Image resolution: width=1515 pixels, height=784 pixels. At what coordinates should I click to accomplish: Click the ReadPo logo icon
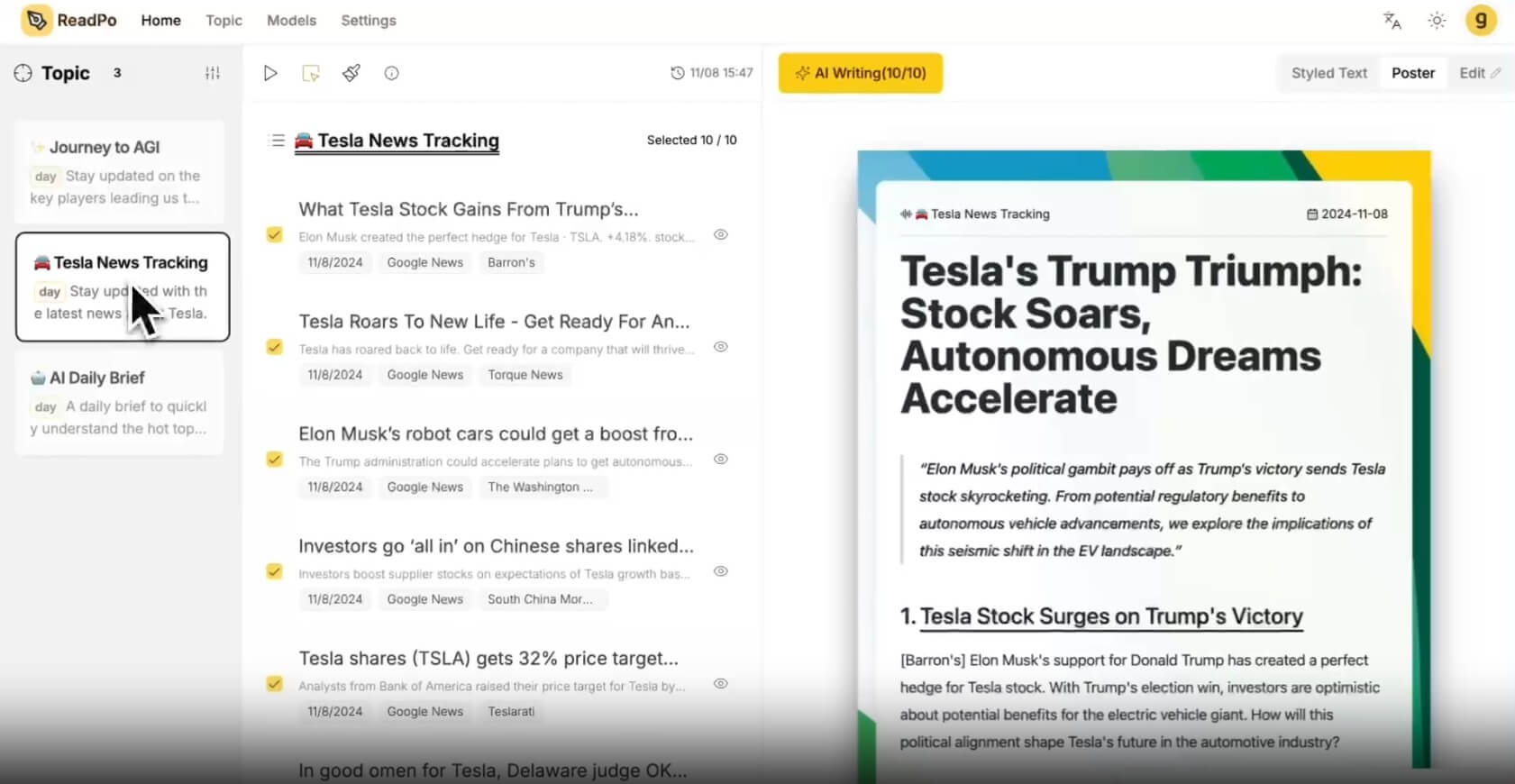pyautogui.click(x=37, y=20)
